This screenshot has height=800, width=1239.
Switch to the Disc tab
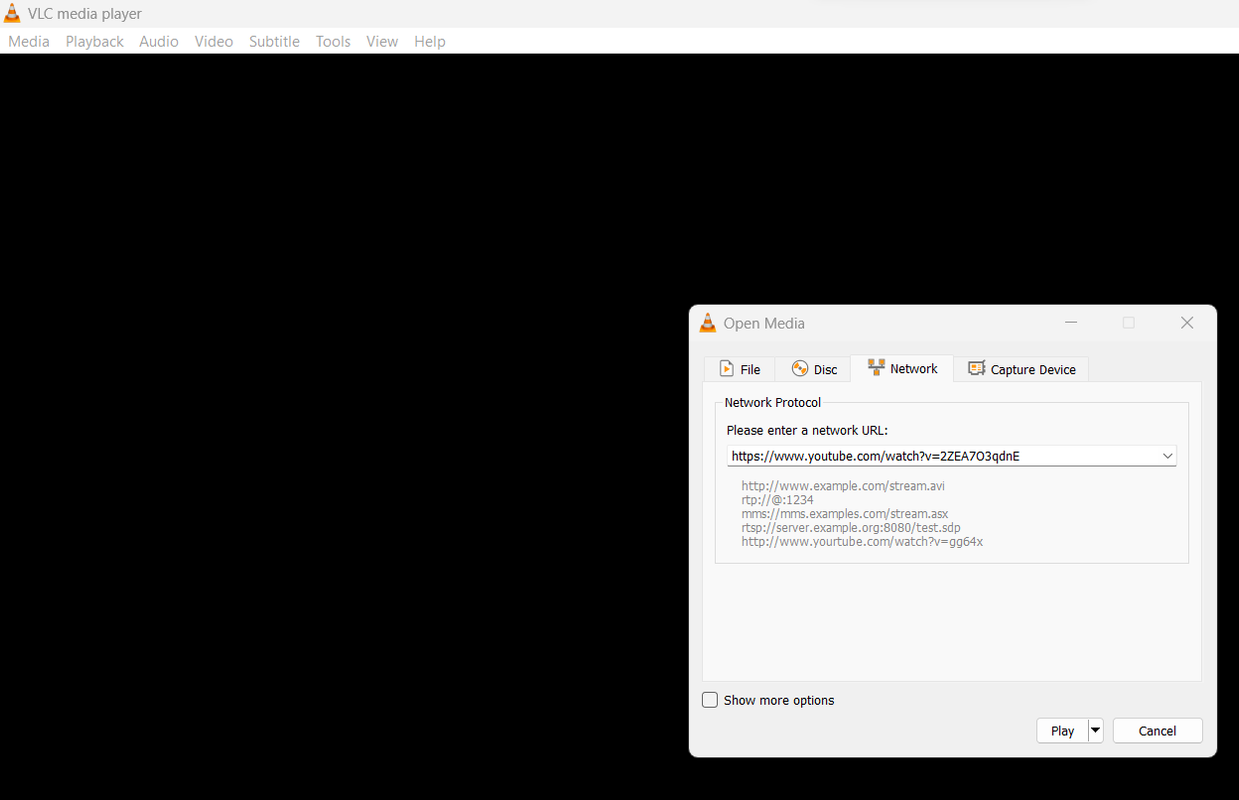pos(814,369)
